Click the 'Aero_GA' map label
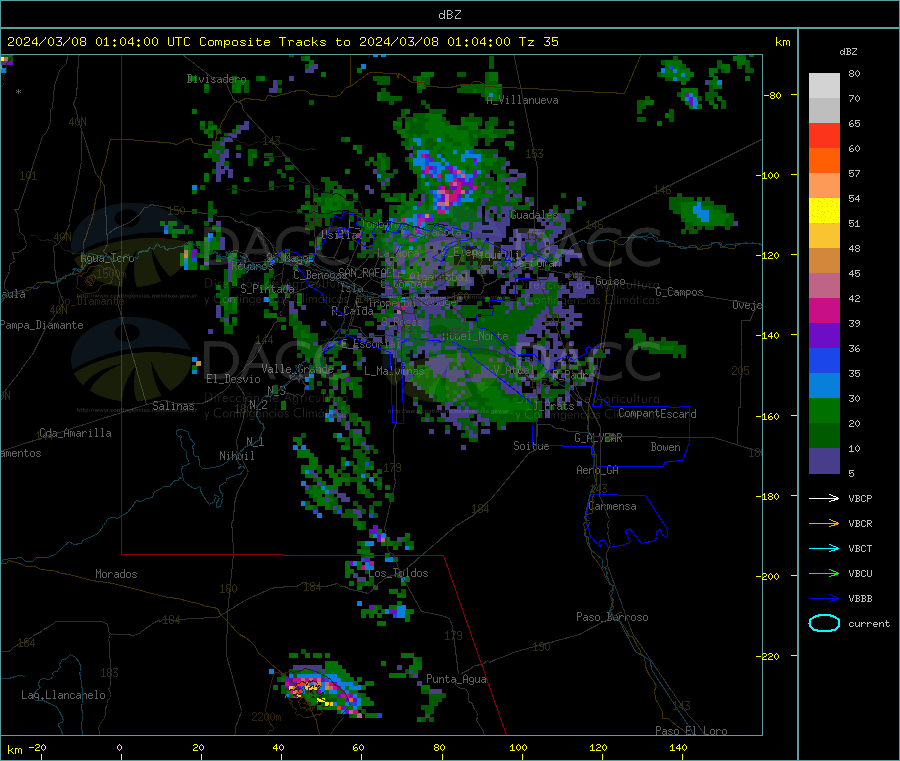Viewport: 900px width, 761px height. 598,470
